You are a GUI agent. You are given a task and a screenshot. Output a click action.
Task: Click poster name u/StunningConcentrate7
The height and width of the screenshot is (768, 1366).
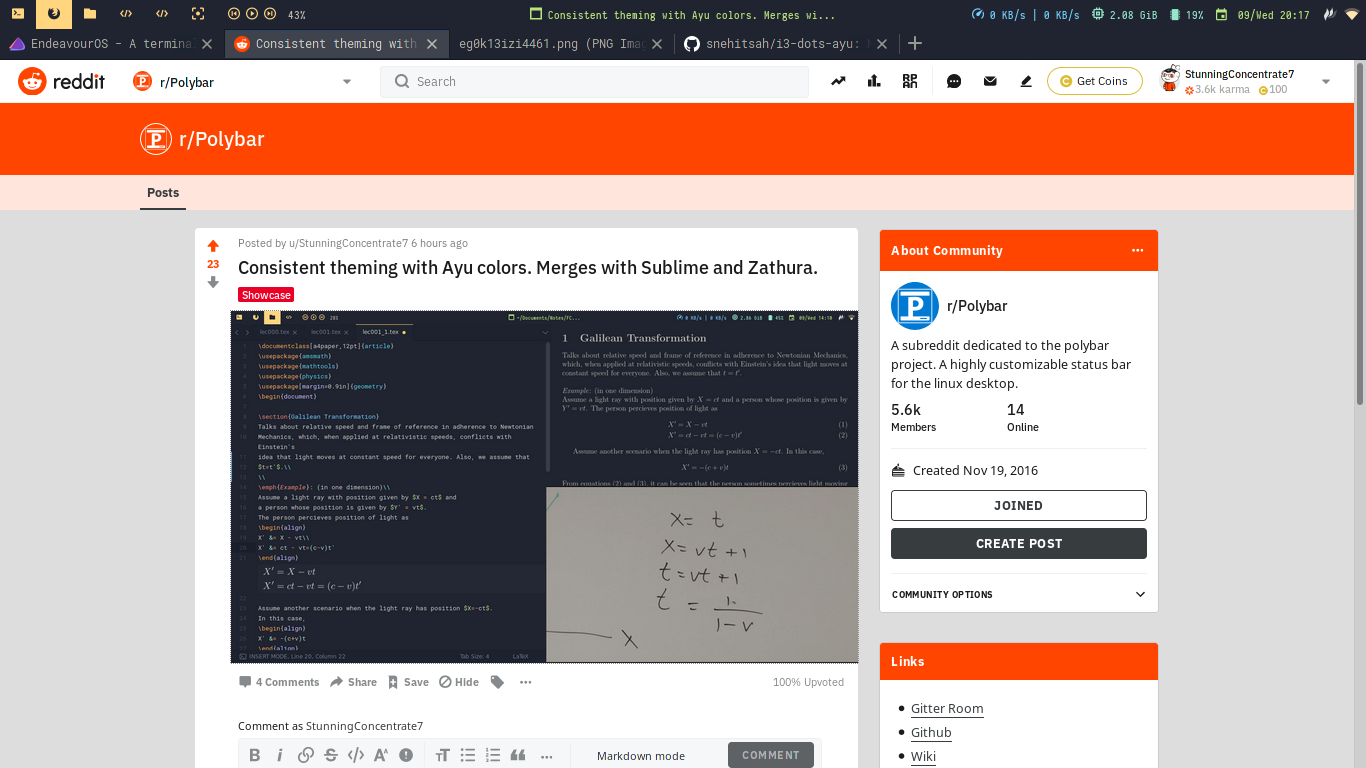pos(348,243)
